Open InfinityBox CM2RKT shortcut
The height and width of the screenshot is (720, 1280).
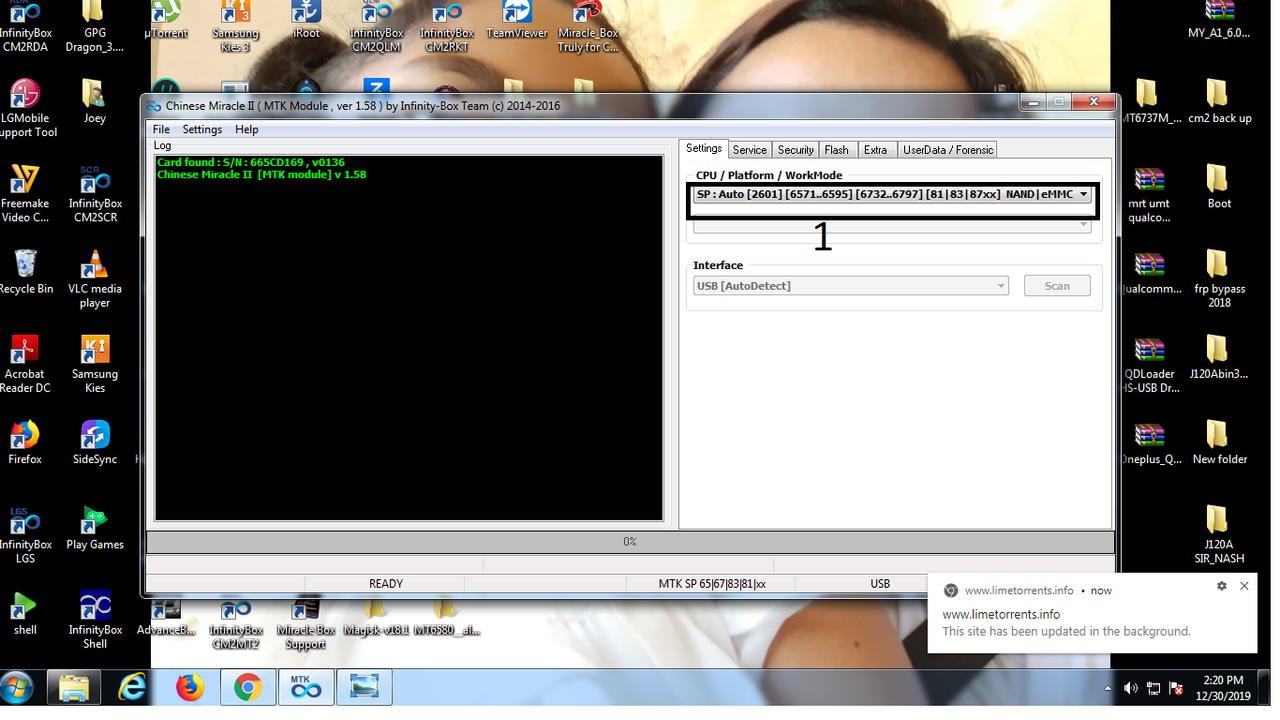(x=446, y=27)
